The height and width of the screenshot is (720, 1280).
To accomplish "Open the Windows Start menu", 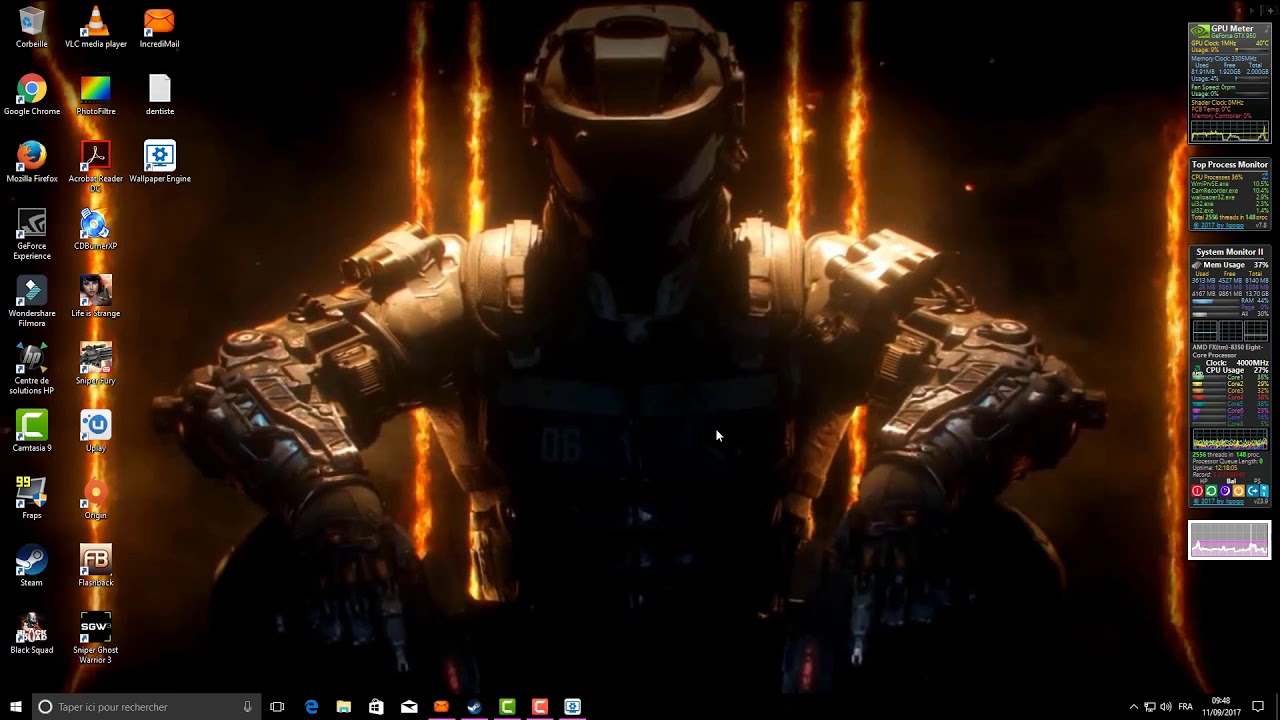I will (15, 707).
